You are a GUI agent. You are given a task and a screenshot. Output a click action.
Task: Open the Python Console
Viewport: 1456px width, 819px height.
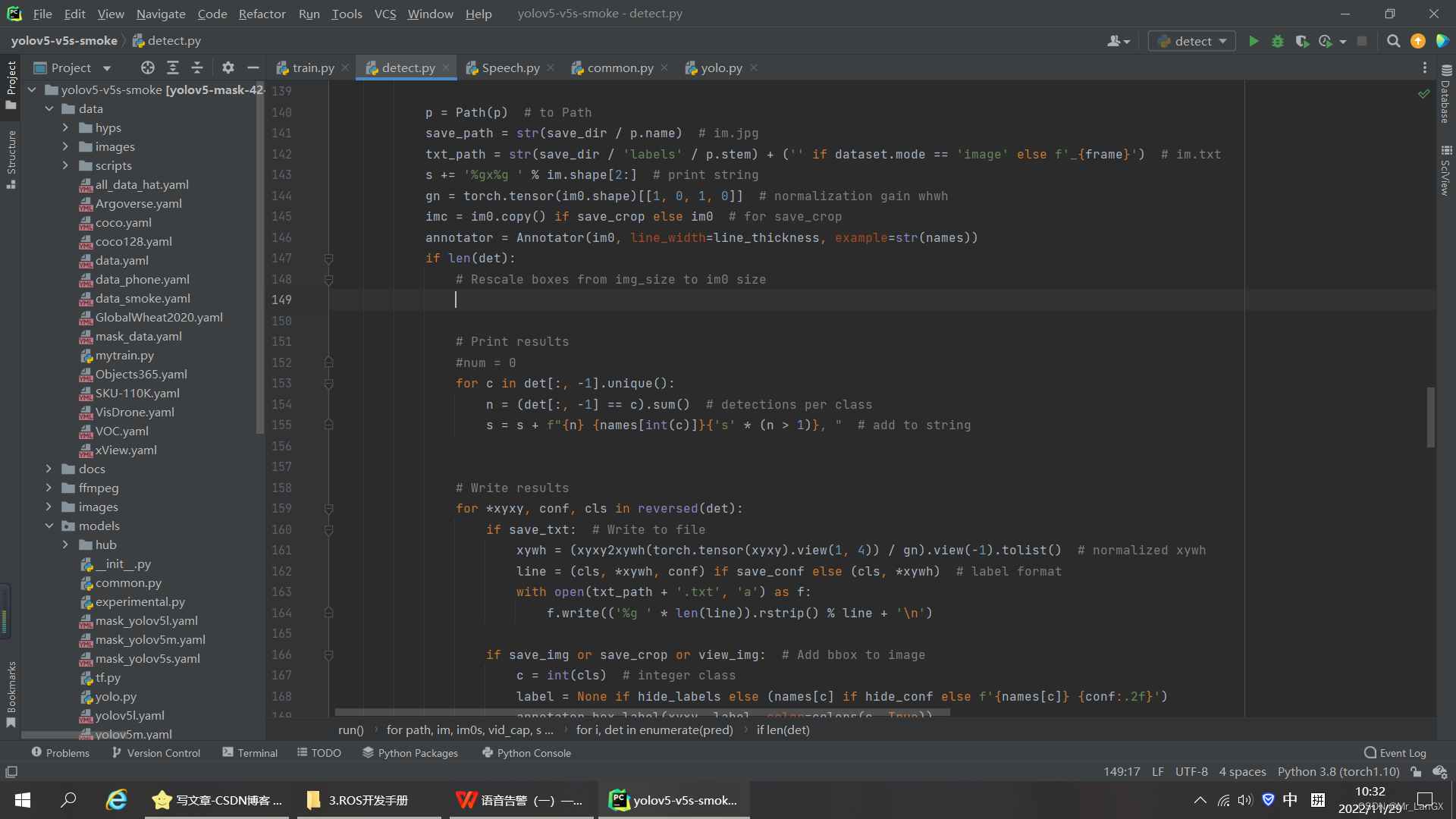(x=527, y=753)
